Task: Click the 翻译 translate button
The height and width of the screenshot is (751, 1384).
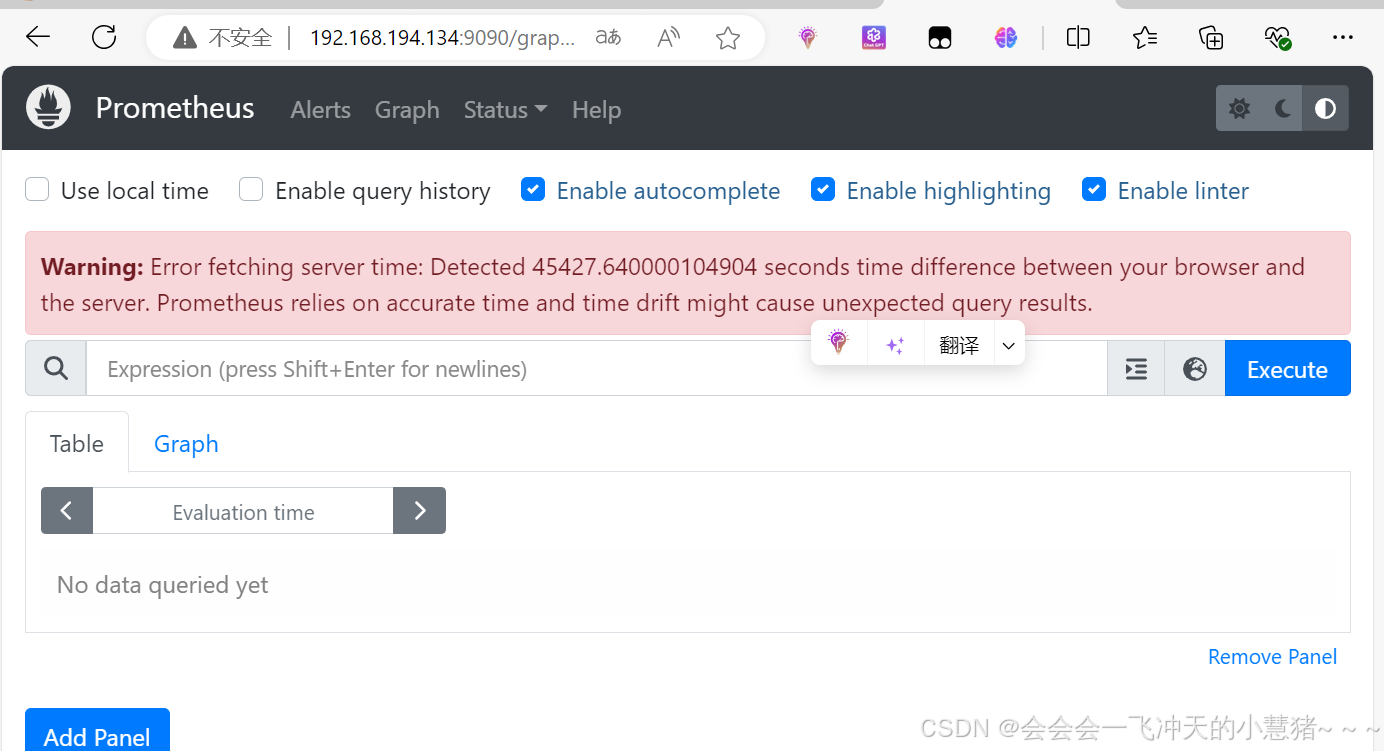Action: click(x=959, y=345)
